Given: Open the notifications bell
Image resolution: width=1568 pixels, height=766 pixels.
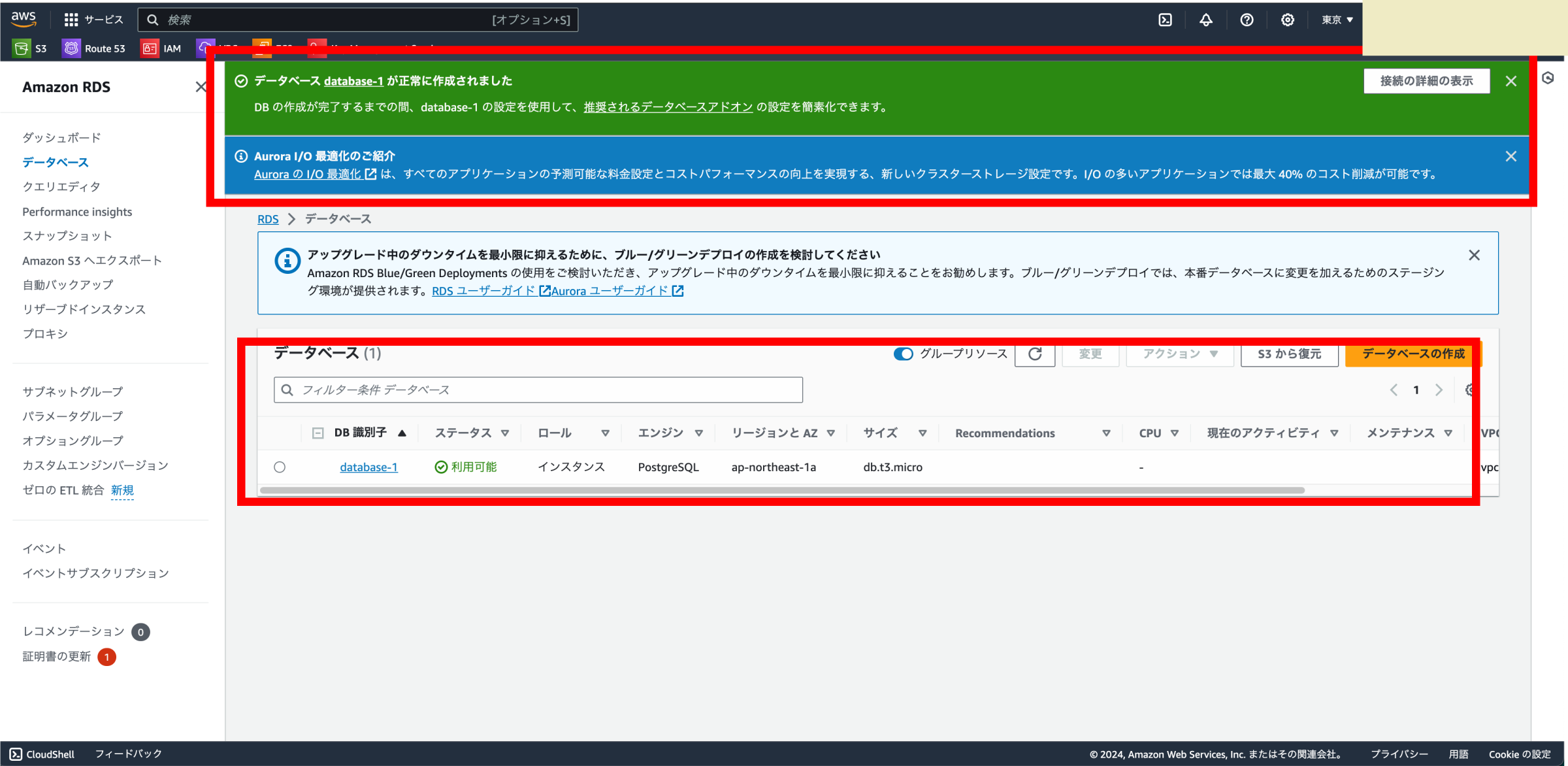Looking at the screenshot, I should 1205,20.
